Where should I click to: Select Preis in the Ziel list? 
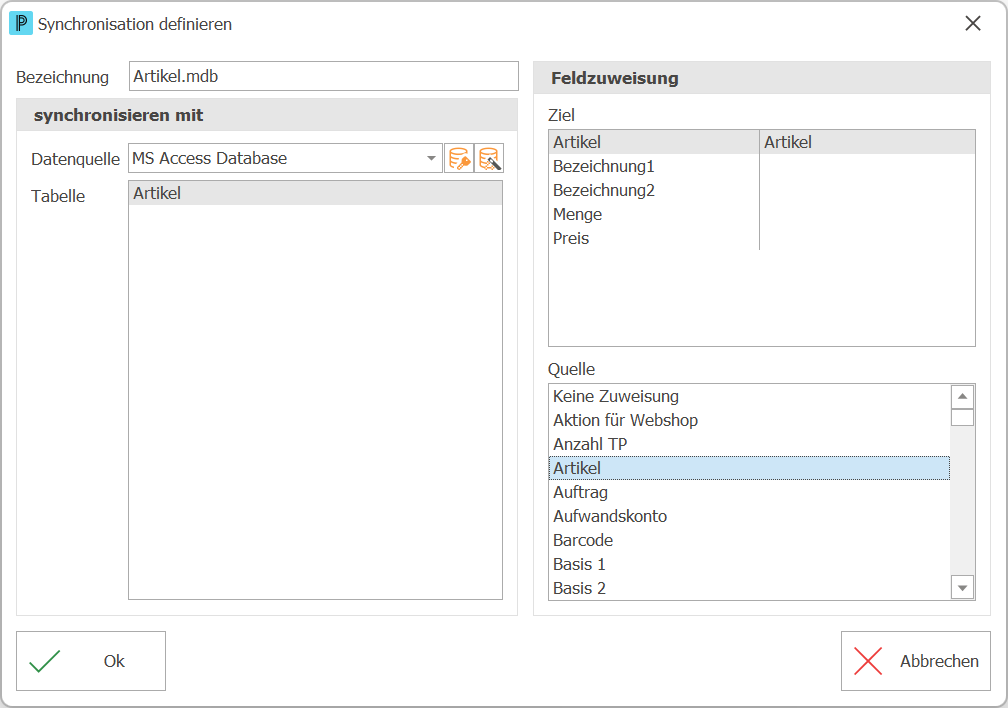[654, 238]
